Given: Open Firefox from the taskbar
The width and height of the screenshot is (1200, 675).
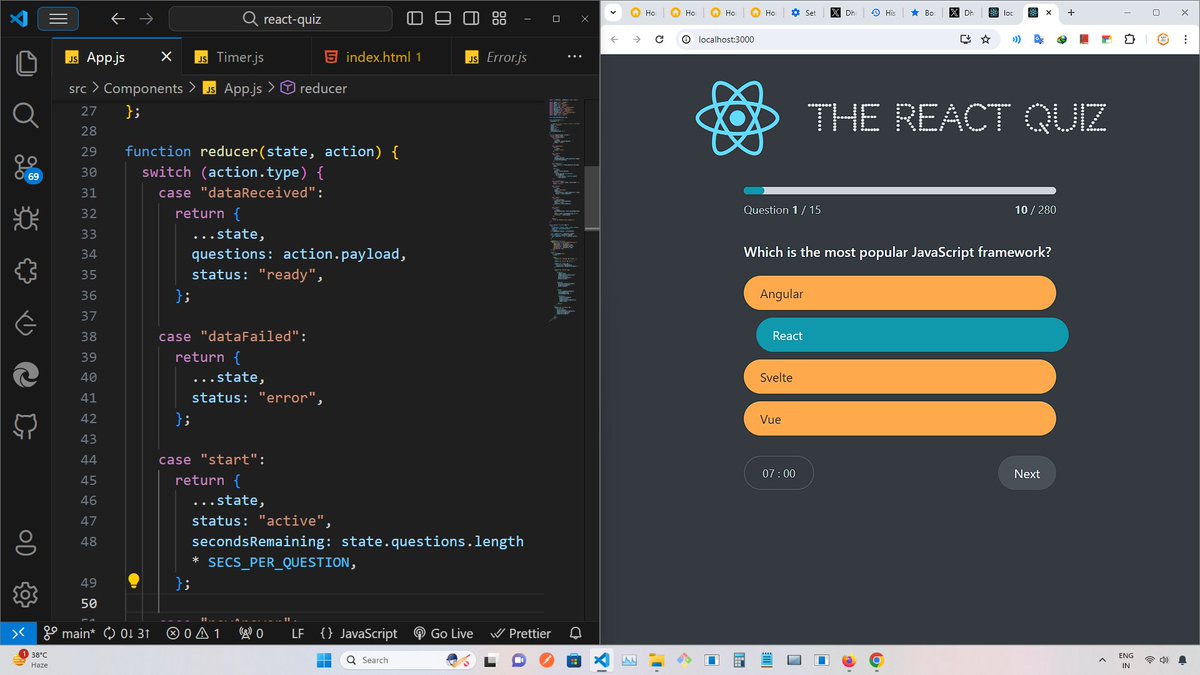Looking at the screenshot, I should 849,660.
